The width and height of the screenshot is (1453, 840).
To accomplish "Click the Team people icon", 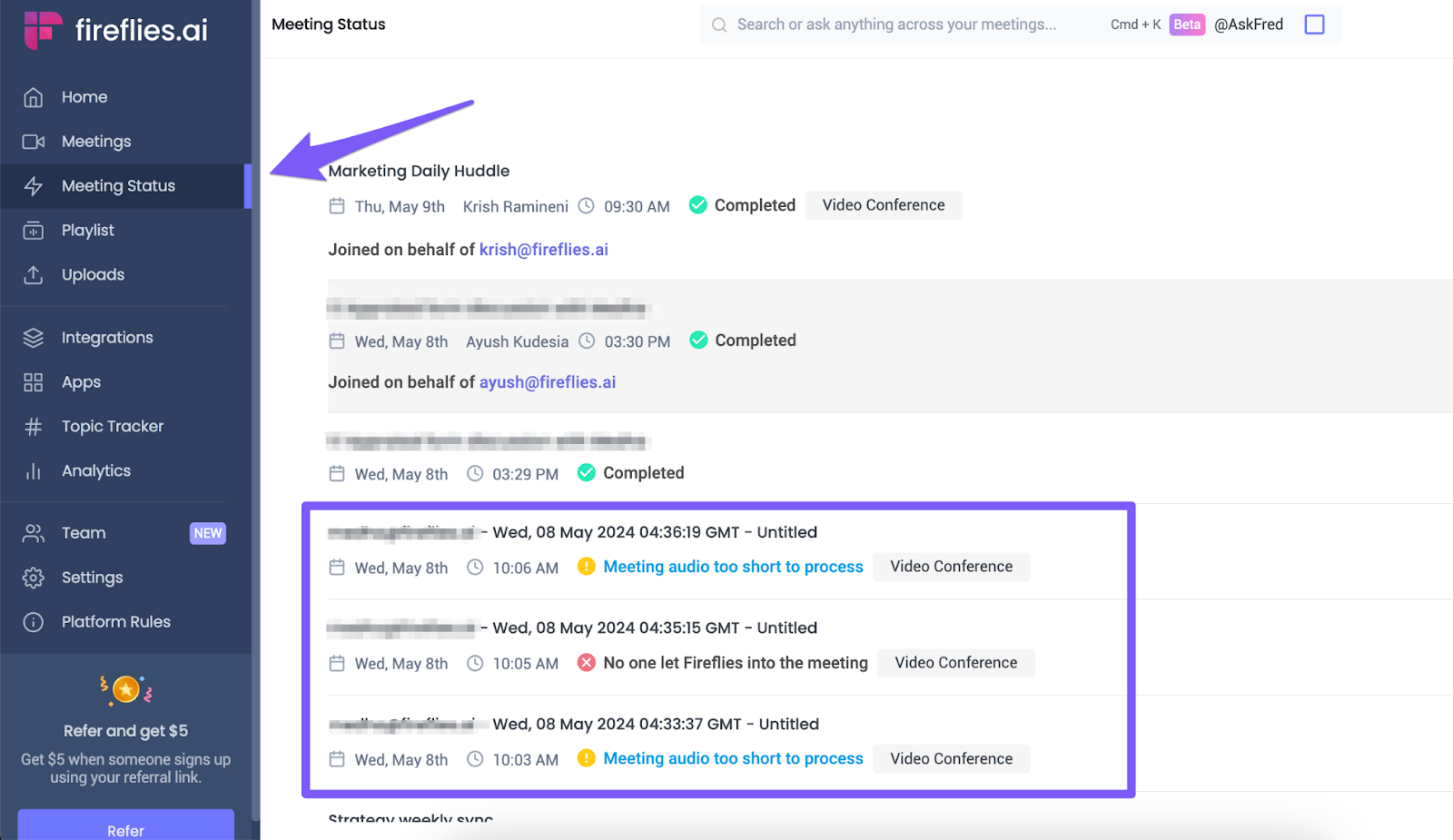I will pyautogui.click(x=34, y=533).
